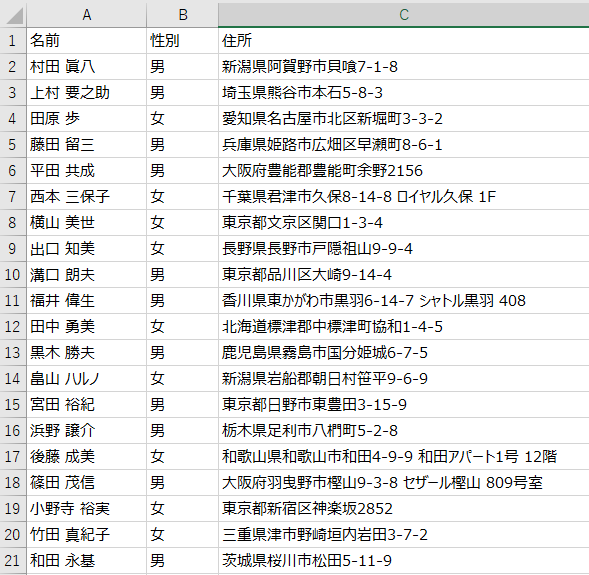This screenshot has height=575, width=589.
Task: Click the 名前 header cell
Action: tap(86, 41)
